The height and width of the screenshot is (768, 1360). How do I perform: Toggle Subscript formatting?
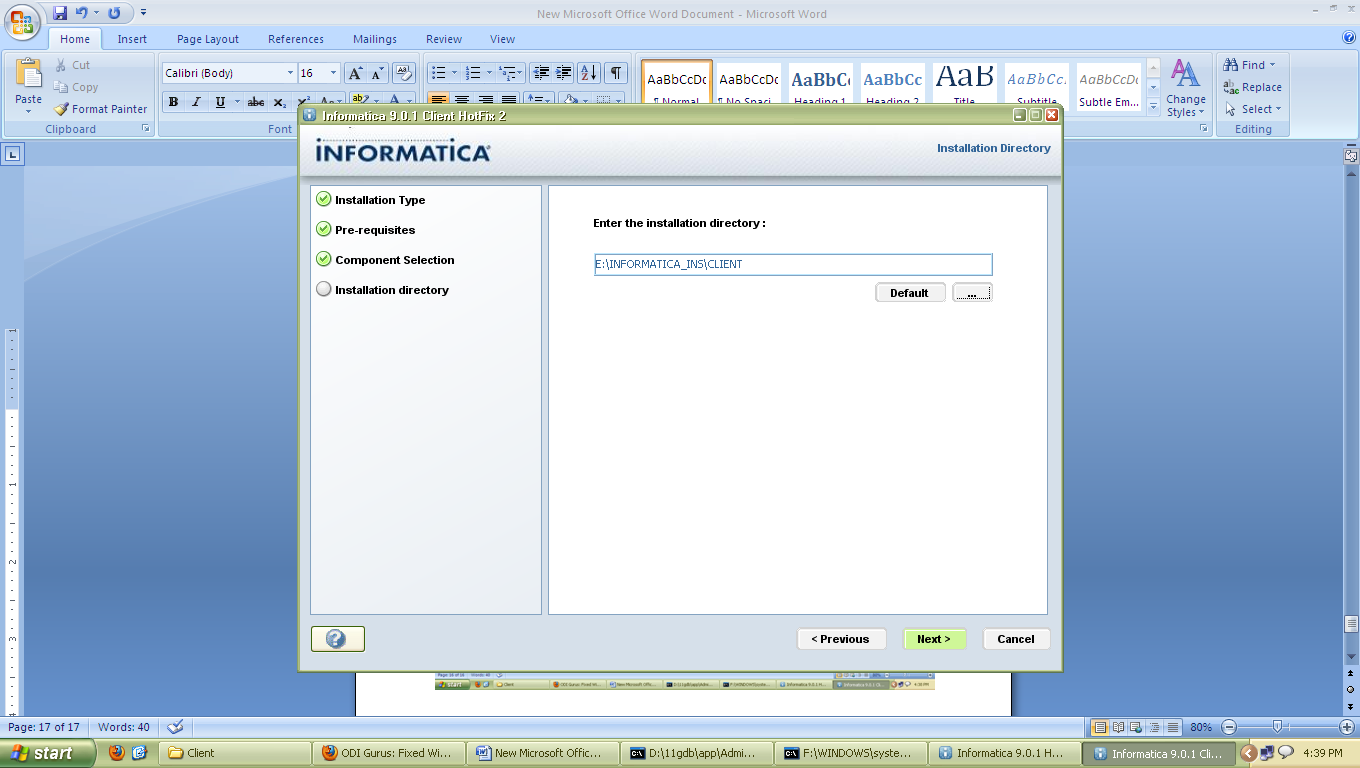(279, 102)
